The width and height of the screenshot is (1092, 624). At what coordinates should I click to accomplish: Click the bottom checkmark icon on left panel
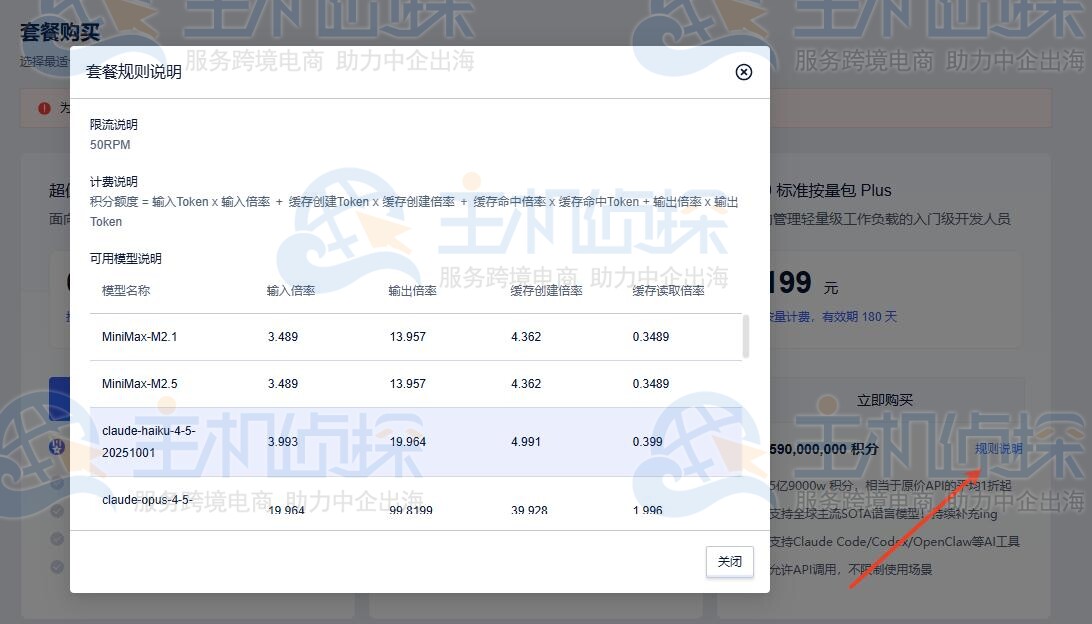pyautogui.click(x=57, y=566)
